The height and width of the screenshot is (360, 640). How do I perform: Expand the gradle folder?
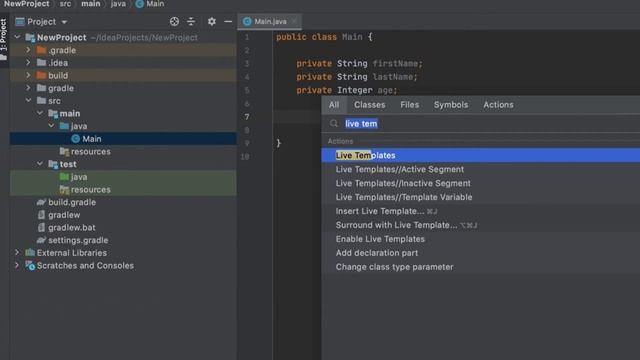tap(28, 88)
